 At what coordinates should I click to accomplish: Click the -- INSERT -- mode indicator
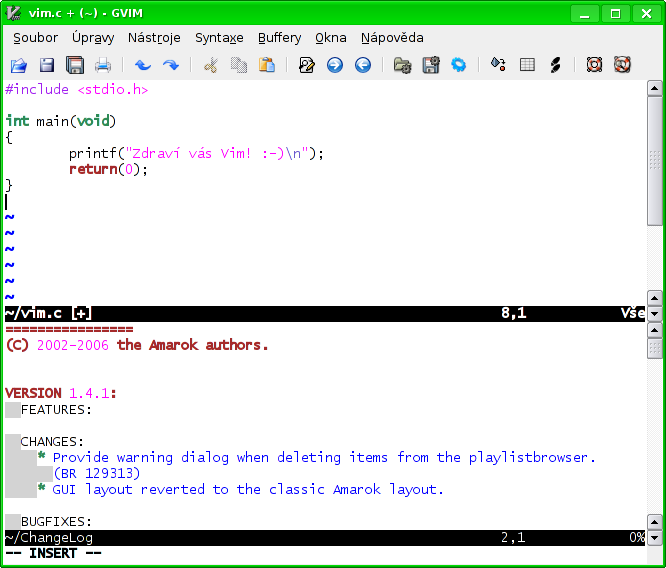[x=53, y=554]
